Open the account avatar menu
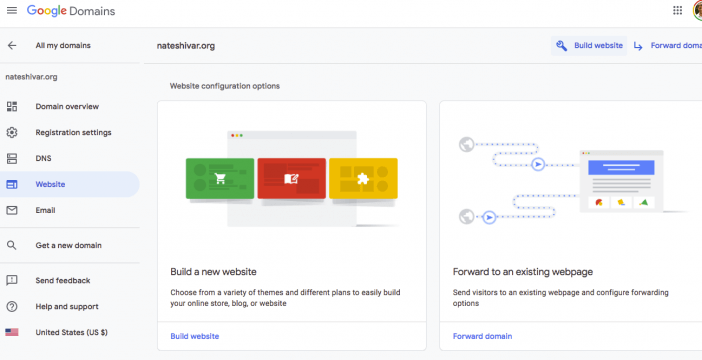The width and height of the screenshot is (702, 360). pyautogui.click(x=698, y=11)
